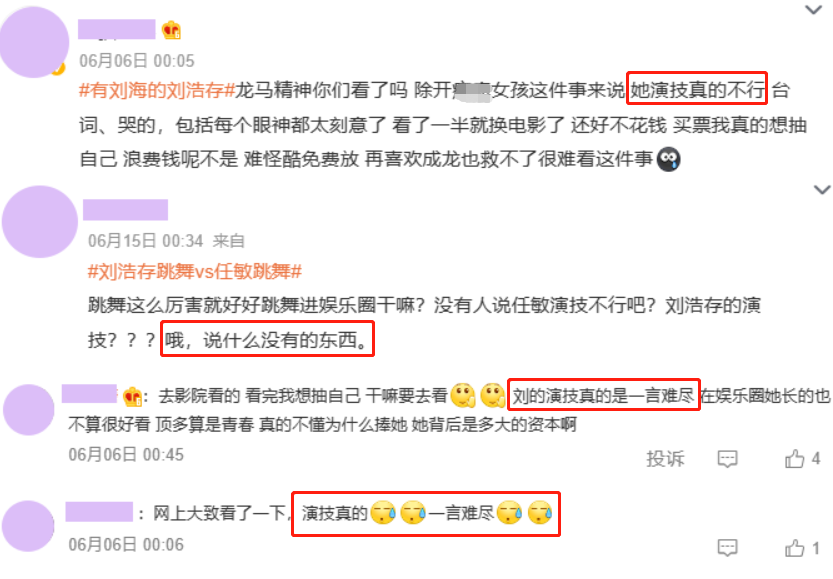View the third commenter's avatar profile

[29, 410]
